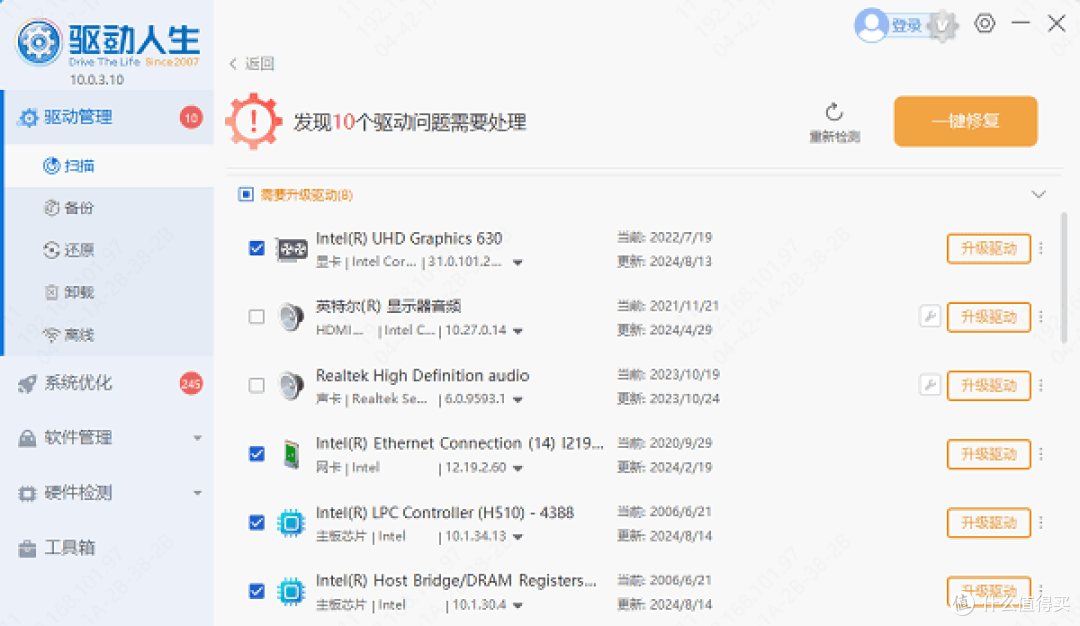Screen dimensions: 1080x626
Task: Open version dropdown for Host Bridge 10.1.30.4
Action: click(518, 605)
